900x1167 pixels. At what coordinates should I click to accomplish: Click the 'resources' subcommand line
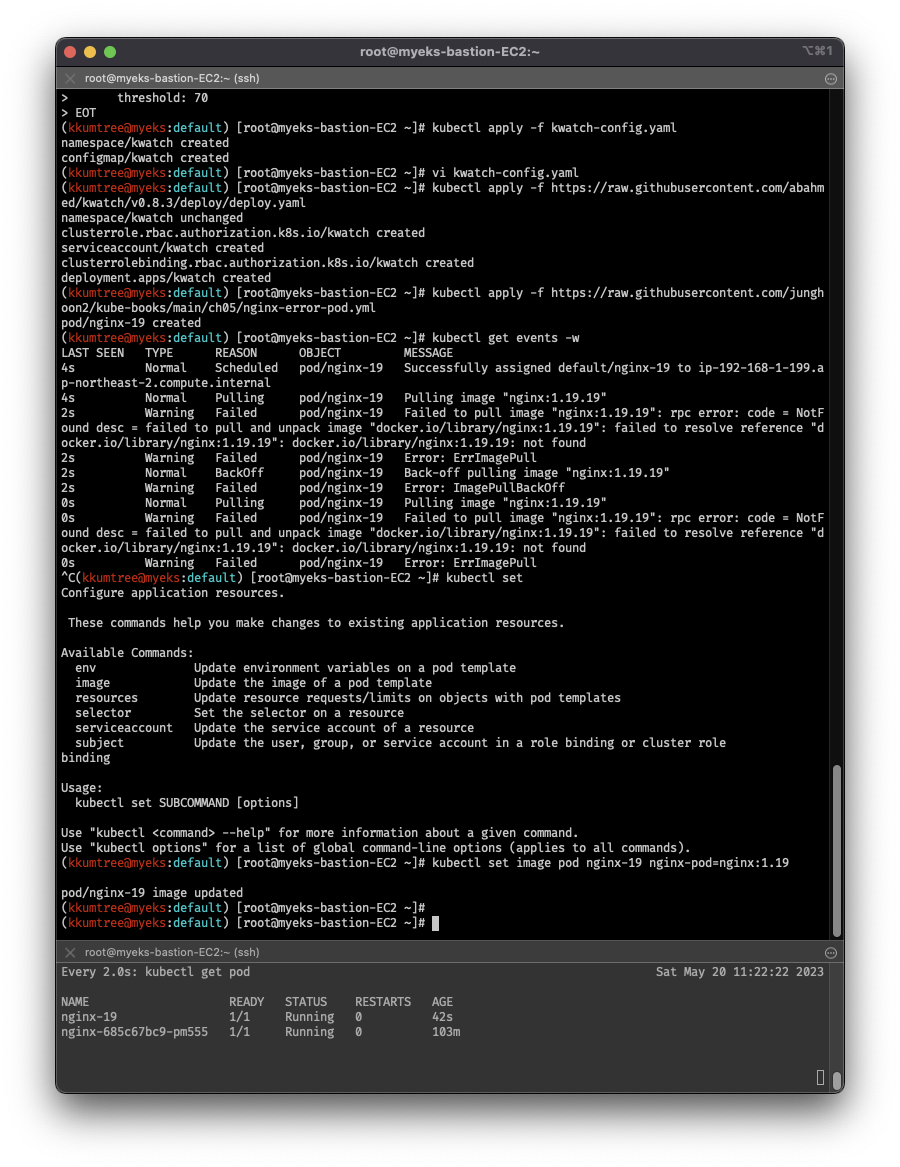pos(348,697)
